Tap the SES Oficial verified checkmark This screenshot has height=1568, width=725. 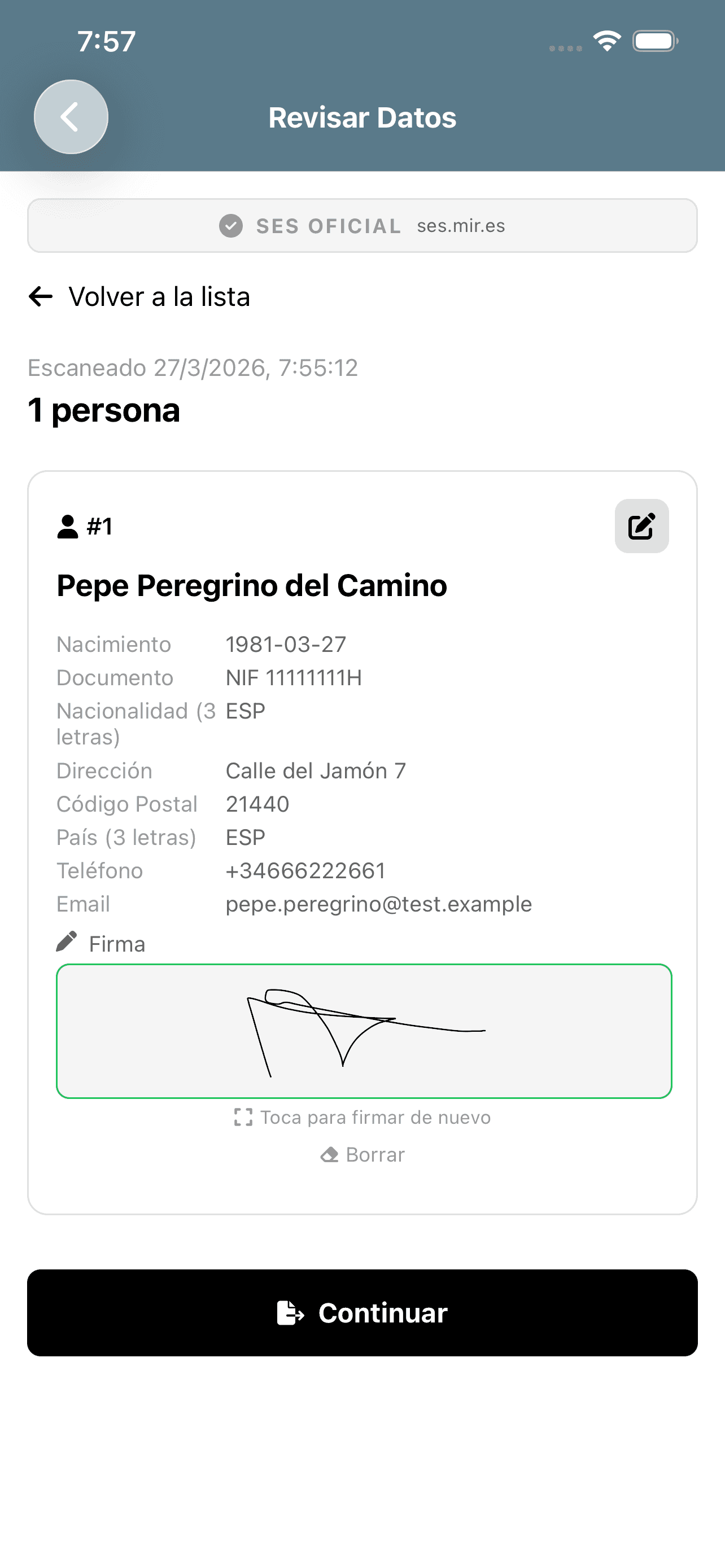(231, 226)
